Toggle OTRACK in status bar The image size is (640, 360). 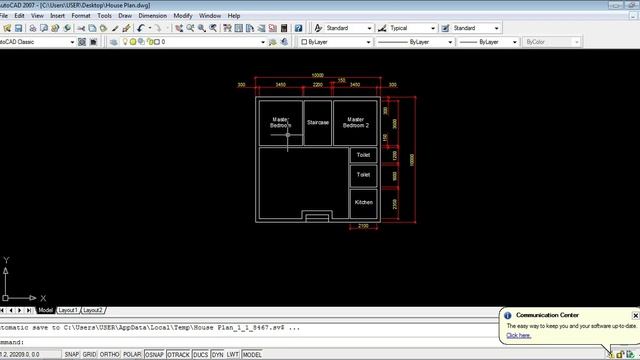tap(178, 355)
